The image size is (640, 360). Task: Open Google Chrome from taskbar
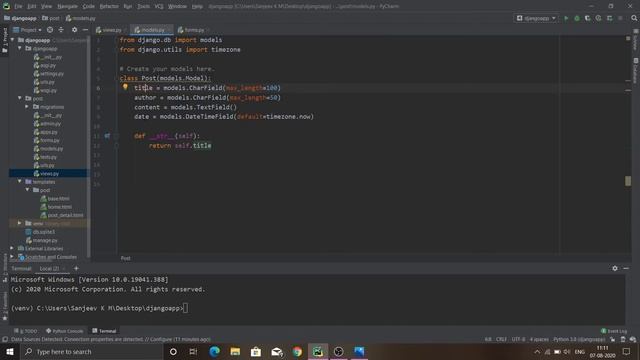(297, 351)
